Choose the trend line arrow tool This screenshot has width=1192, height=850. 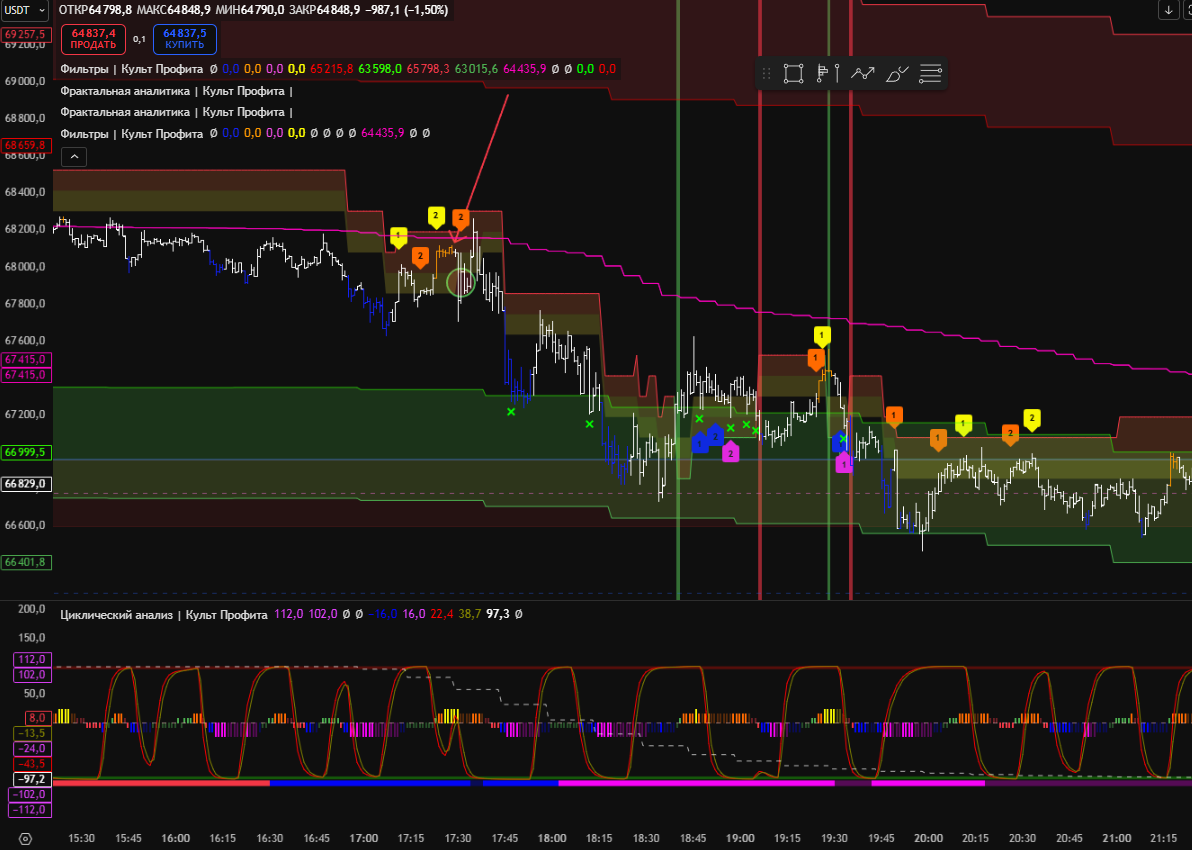pos(862,73)
